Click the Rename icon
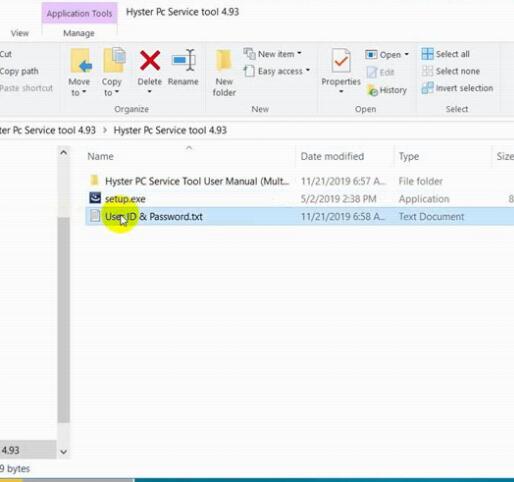The image size is (514, 482). 183,60
